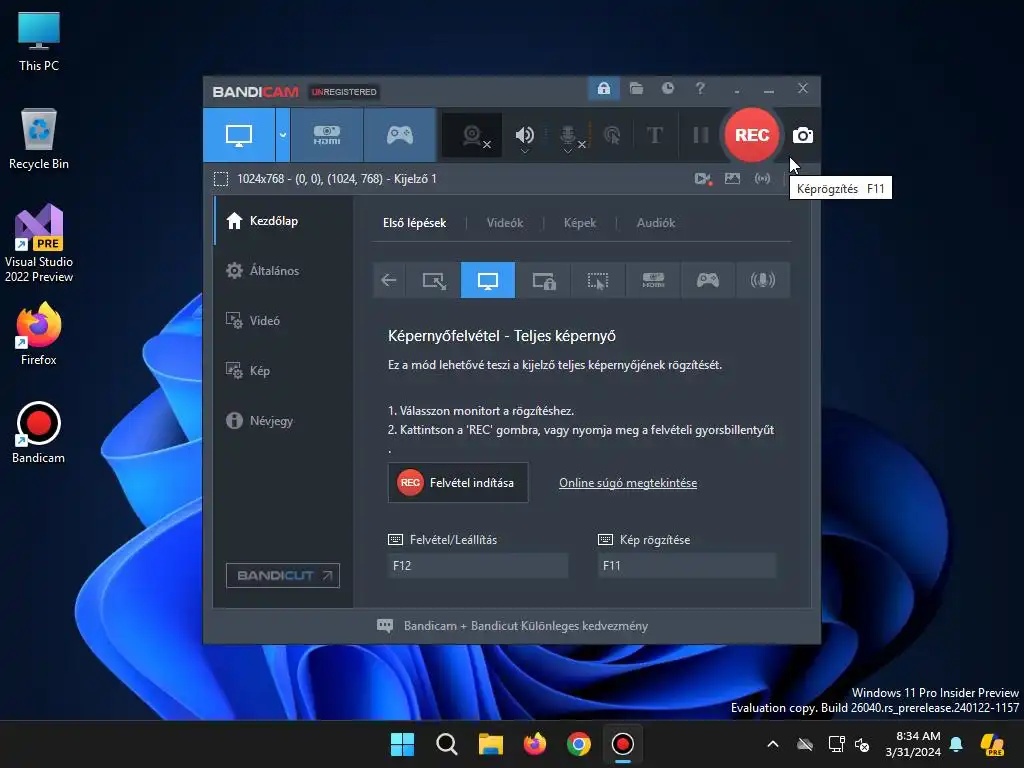Screen dimensions: 1024x768
Task: Click the broadcast signal status icon
Action: [x=762, y=179]
